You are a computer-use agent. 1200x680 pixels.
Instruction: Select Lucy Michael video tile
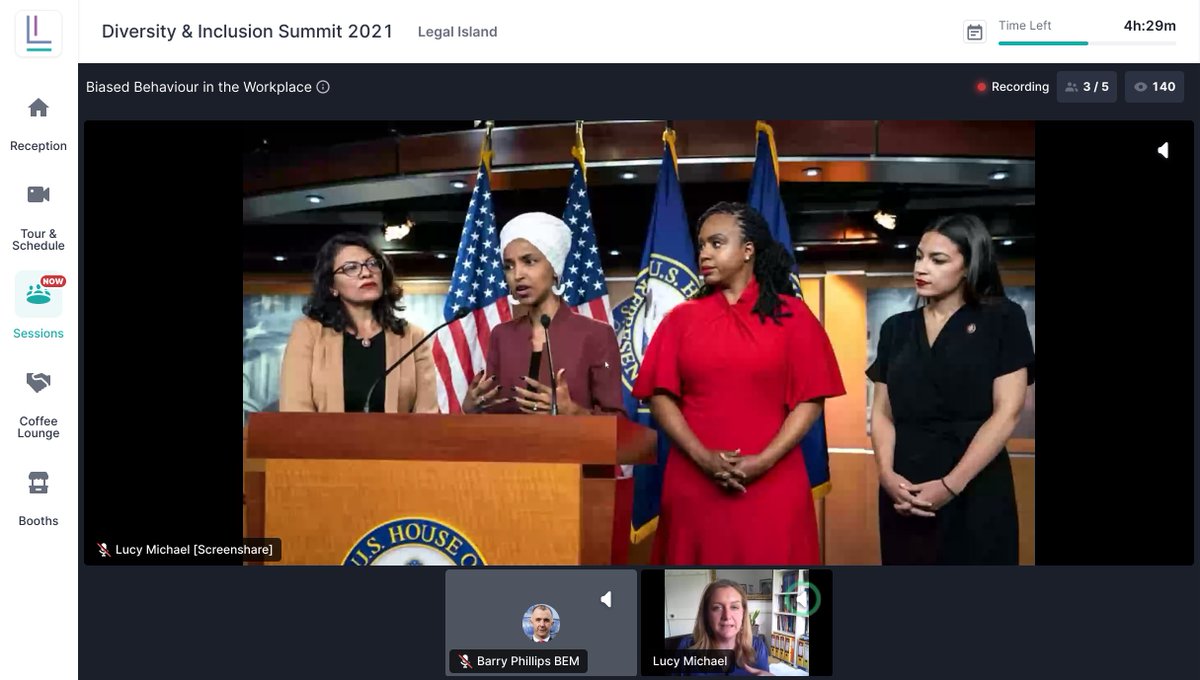coord(736,622)
